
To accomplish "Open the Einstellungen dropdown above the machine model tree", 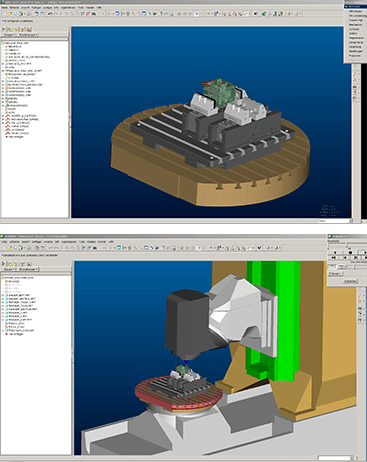I will coord(28,269).
